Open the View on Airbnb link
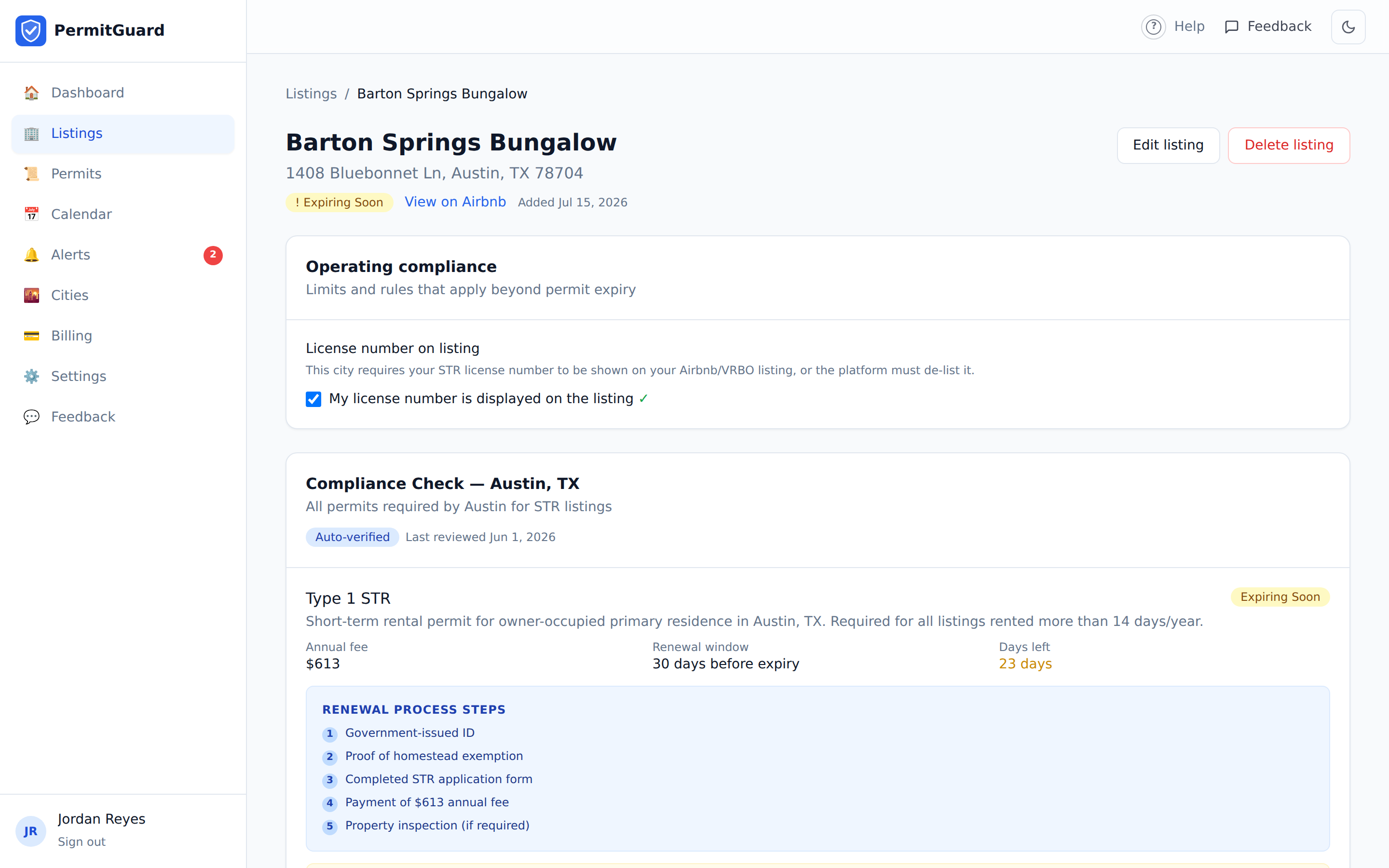This screenshot has height=868, width=1389. [455, 202]
